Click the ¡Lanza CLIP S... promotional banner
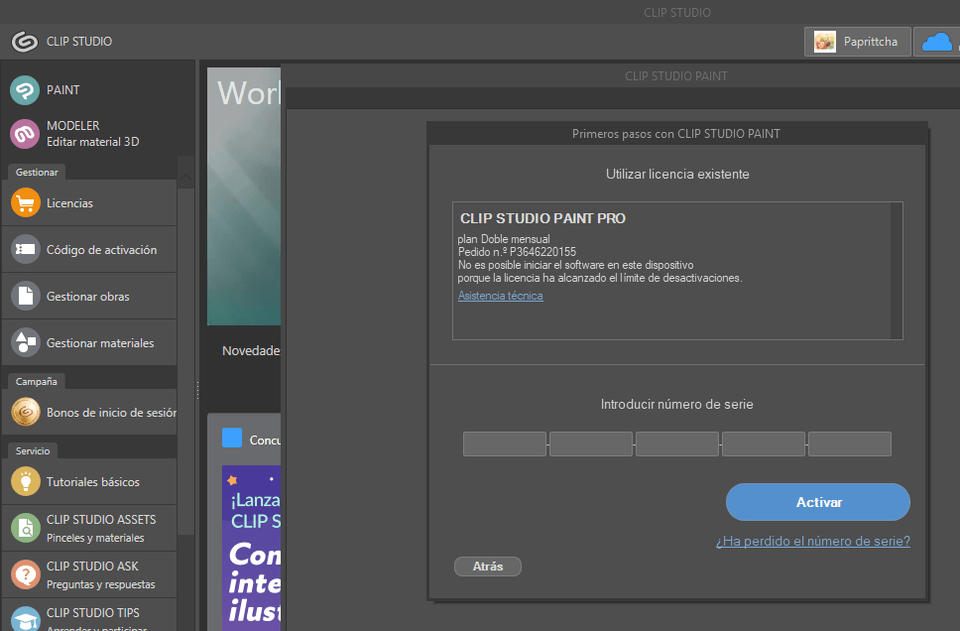 (252, 548)
